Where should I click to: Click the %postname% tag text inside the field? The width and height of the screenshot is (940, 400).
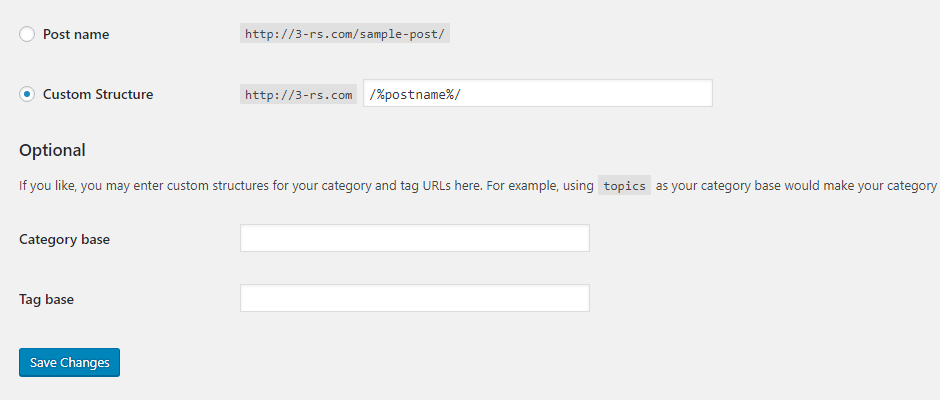pyautogui.click(x=415, y=95)
